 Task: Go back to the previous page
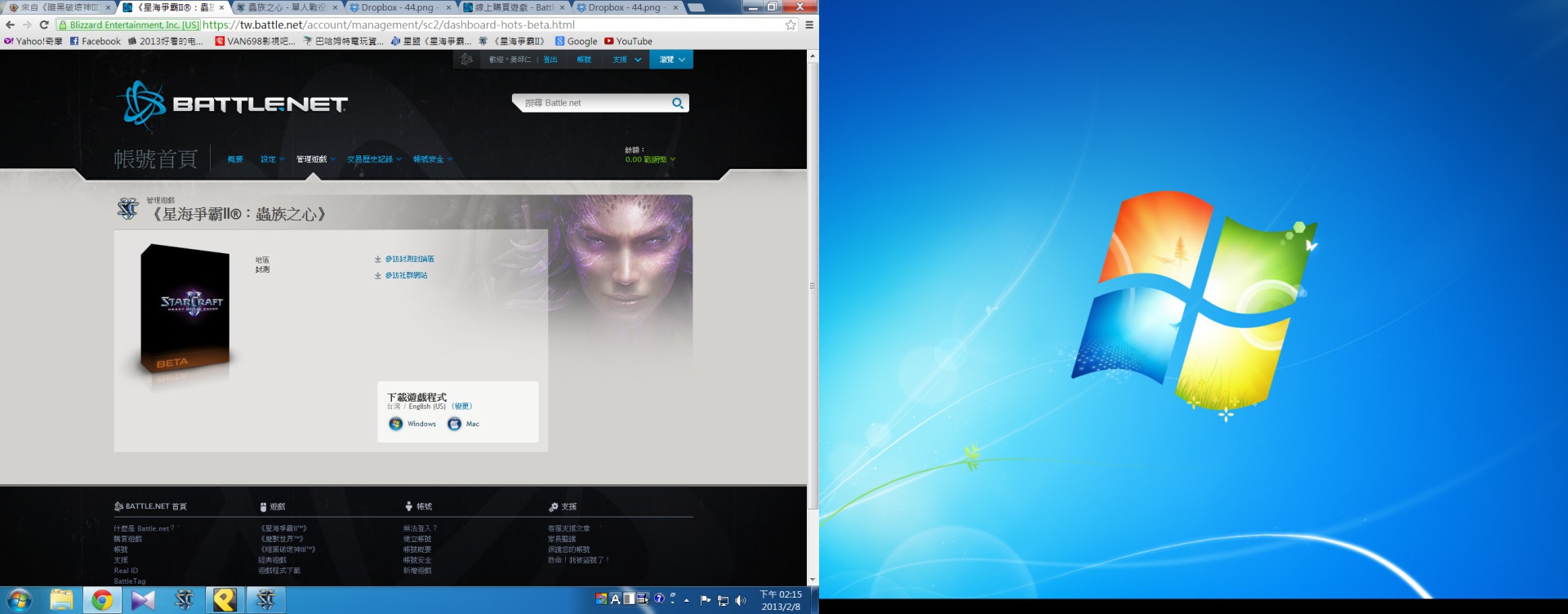pyautogui.click(x=11, y=24)
